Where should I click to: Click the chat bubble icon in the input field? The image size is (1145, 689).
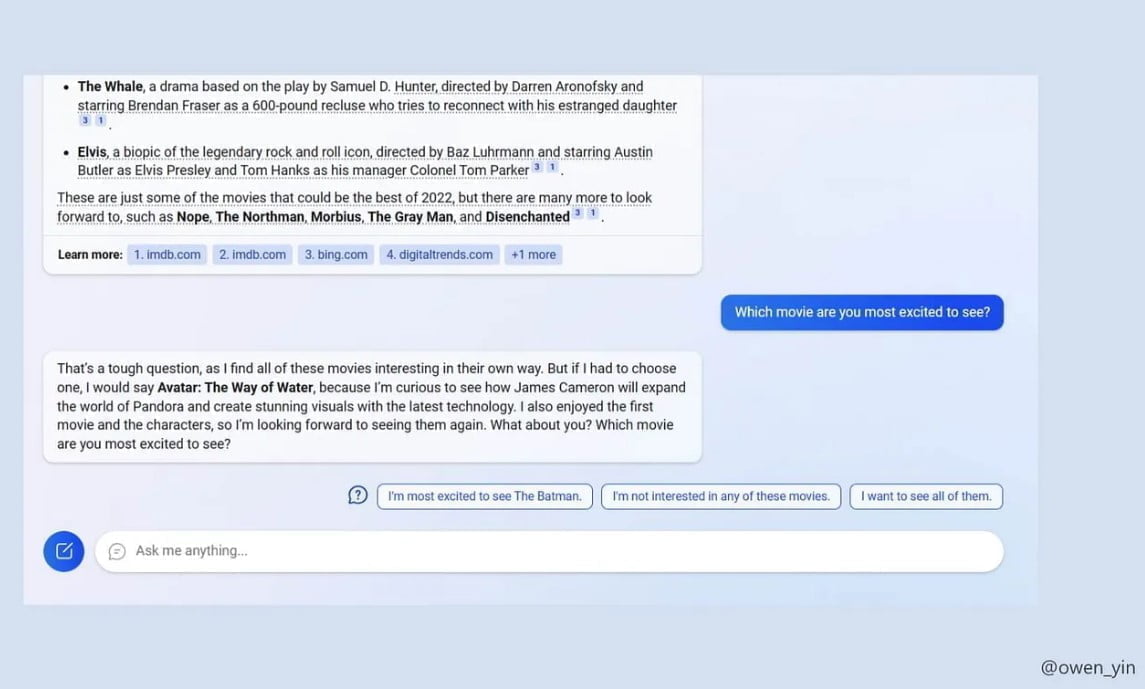click(x=117, y=550)
